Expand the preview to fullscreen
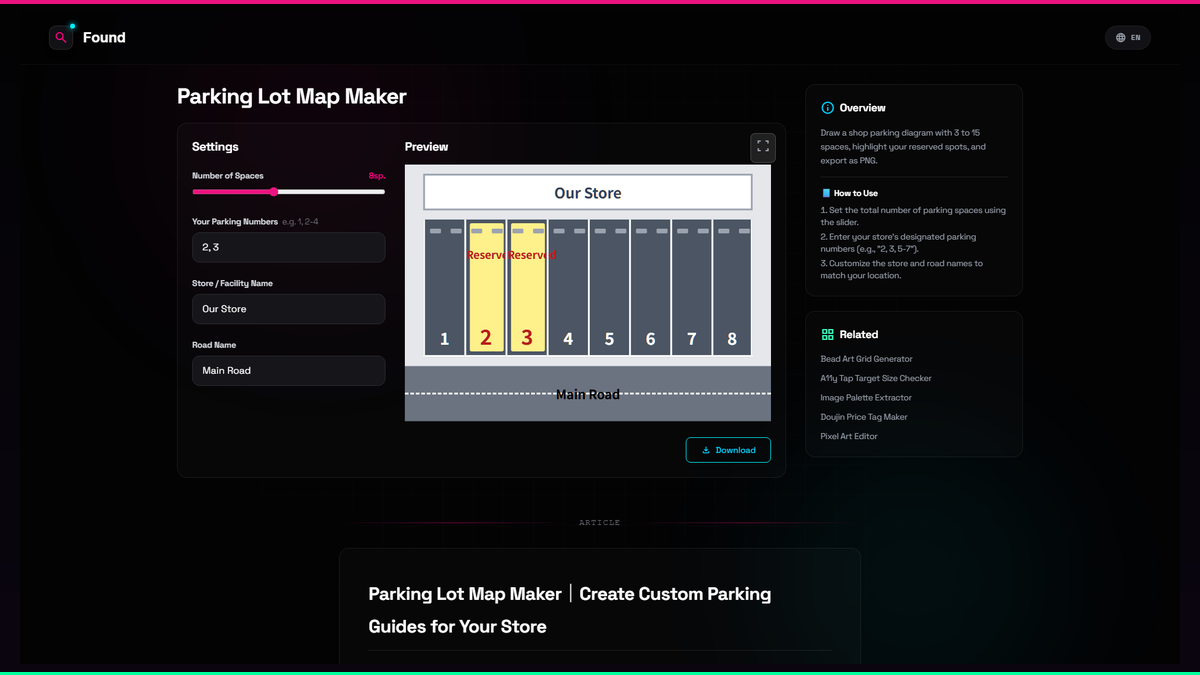Viewport: 1200px width, 675px height. 763,147
